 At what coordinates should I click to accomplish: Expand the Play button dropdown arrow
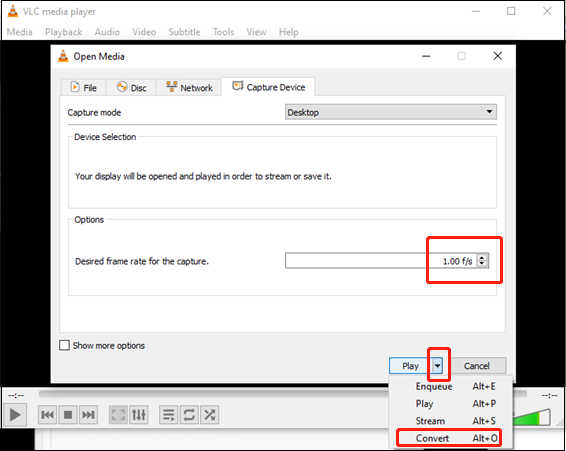click(437, 366)
